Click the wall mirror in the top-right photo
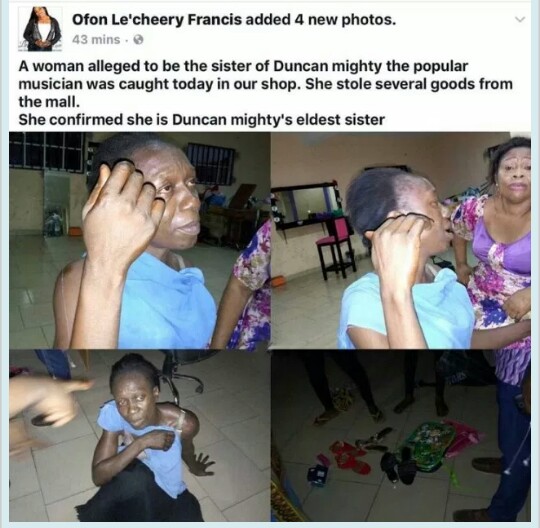 (x=305, y=204)
